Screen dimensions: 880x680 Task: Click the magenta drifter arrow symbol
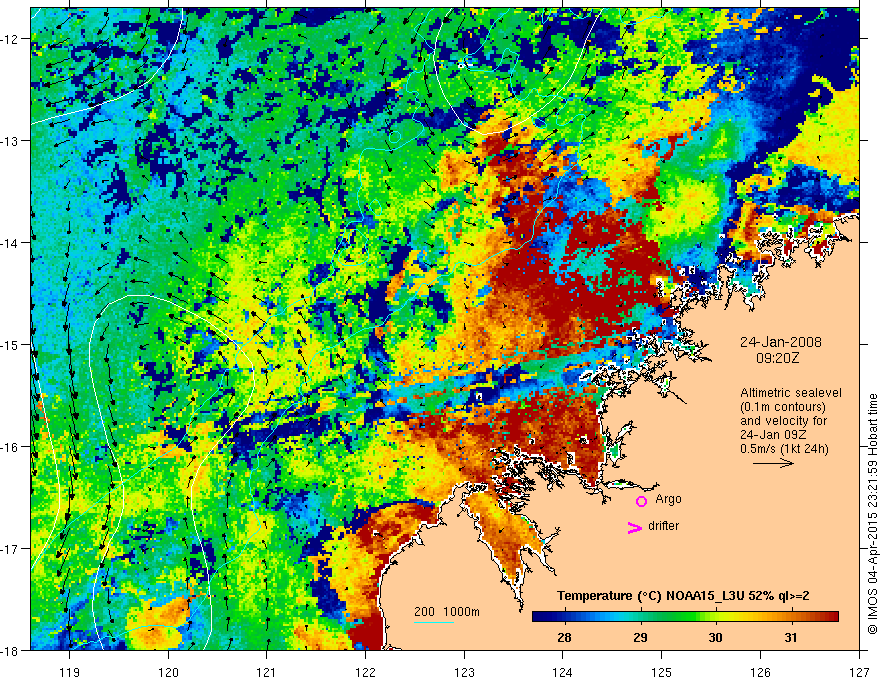(x=634, y=527)
